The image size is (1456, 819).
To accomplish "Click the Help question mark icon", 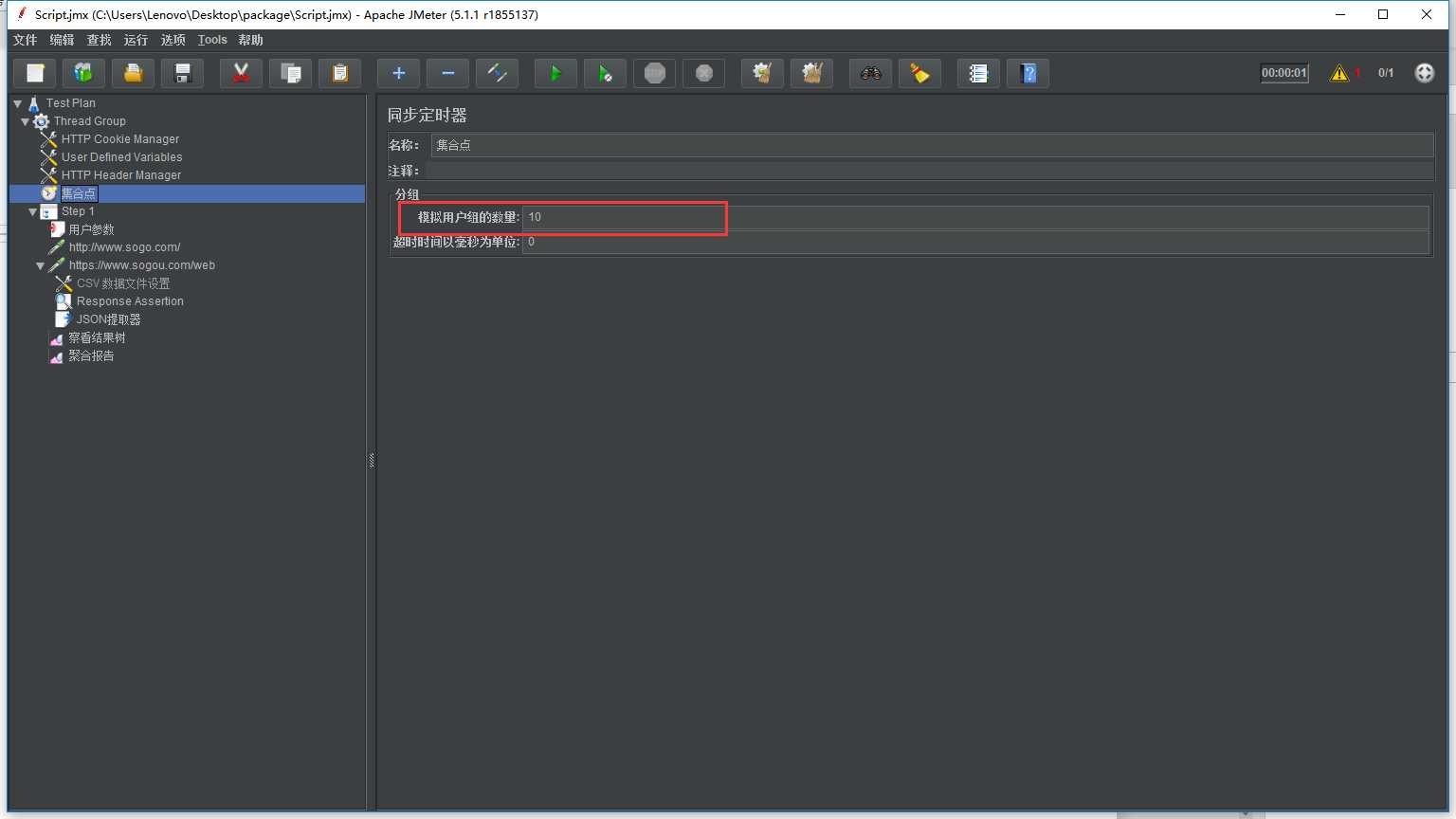I will point(1028,73).
